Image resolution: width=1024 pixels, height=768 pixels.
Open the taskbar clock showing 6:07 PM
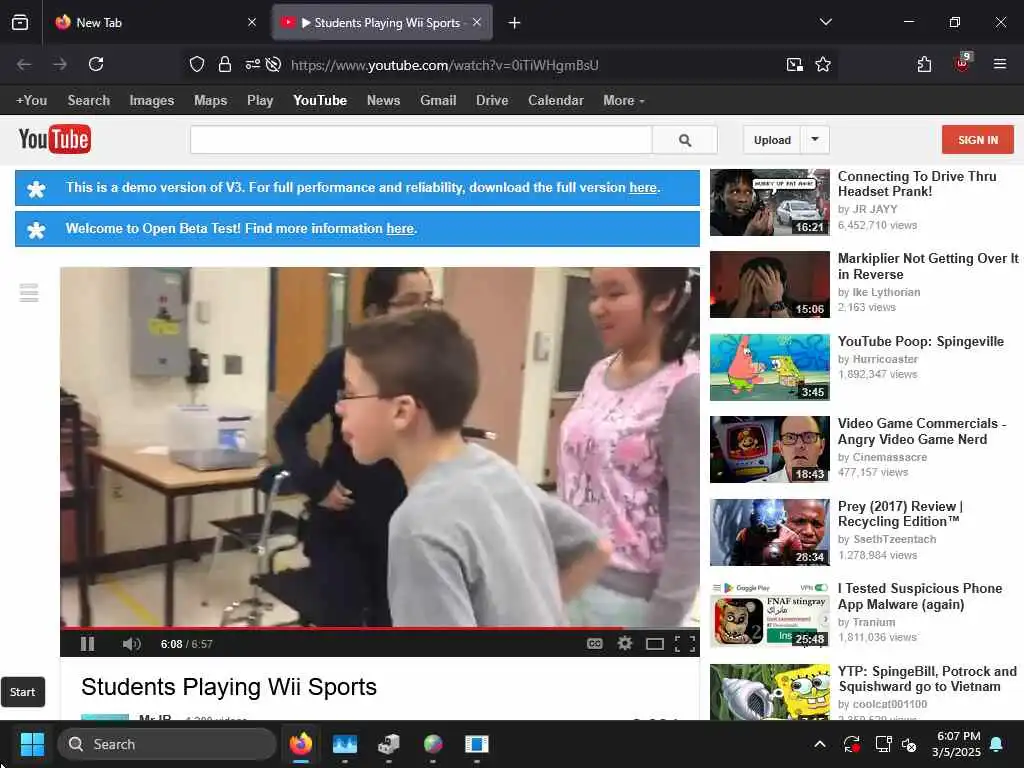pos(957,744)
